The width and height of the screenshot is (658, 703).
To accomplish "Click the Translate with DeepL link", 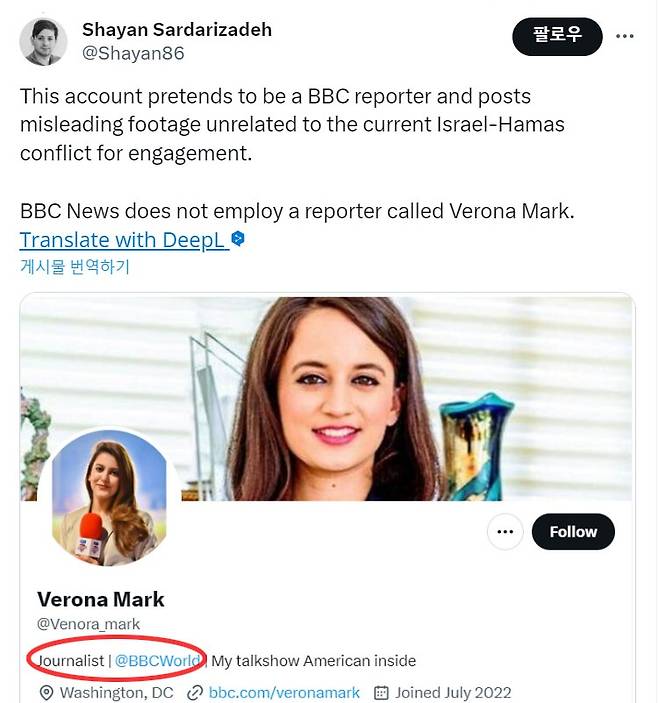I will 122,240.
